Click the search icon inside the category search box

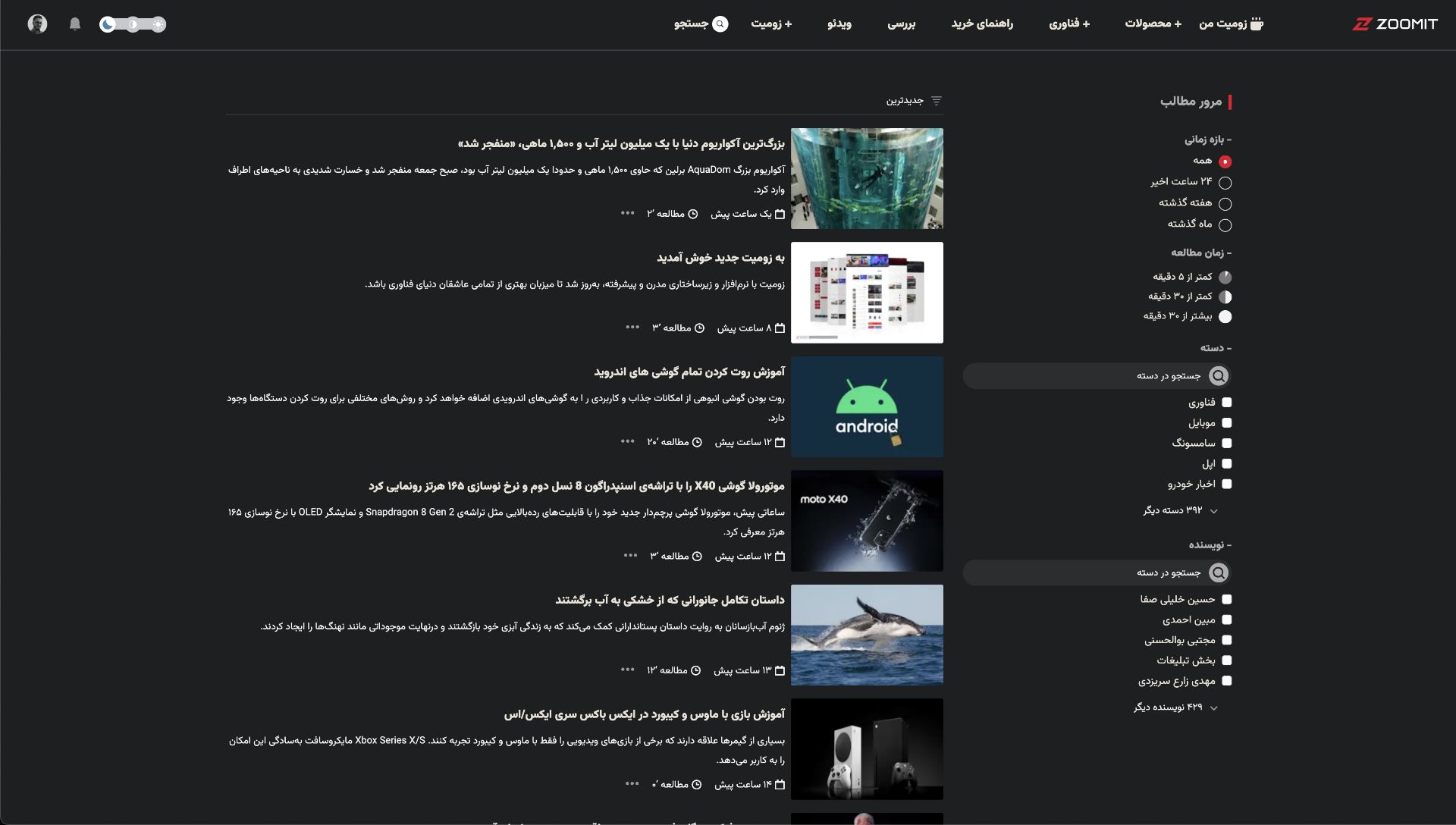(1218, 375)
